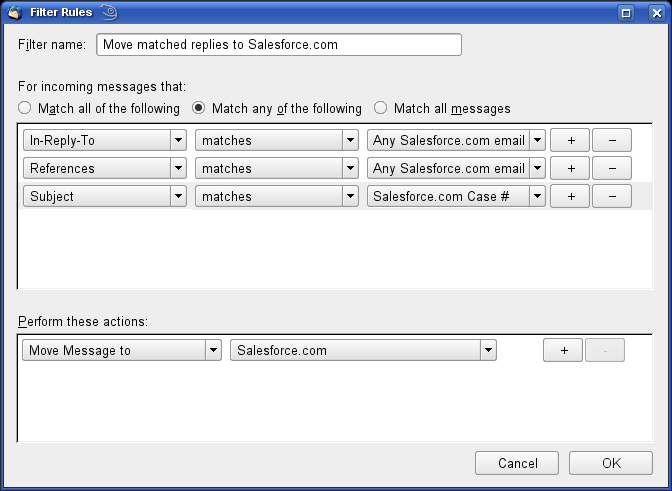
Task: Remove the References condition row
Action: click(x=612, y=168)
